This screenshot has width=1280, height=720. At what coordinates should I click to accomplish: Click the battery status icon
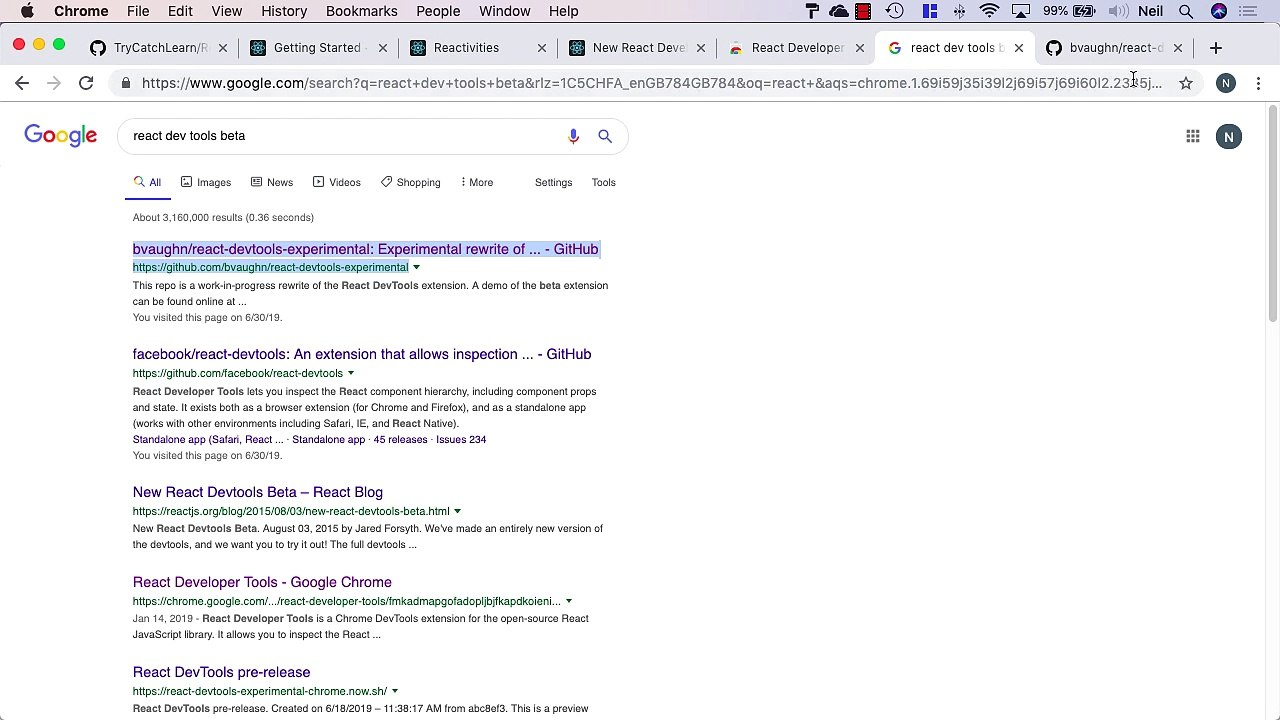[x=1084, y=11]
